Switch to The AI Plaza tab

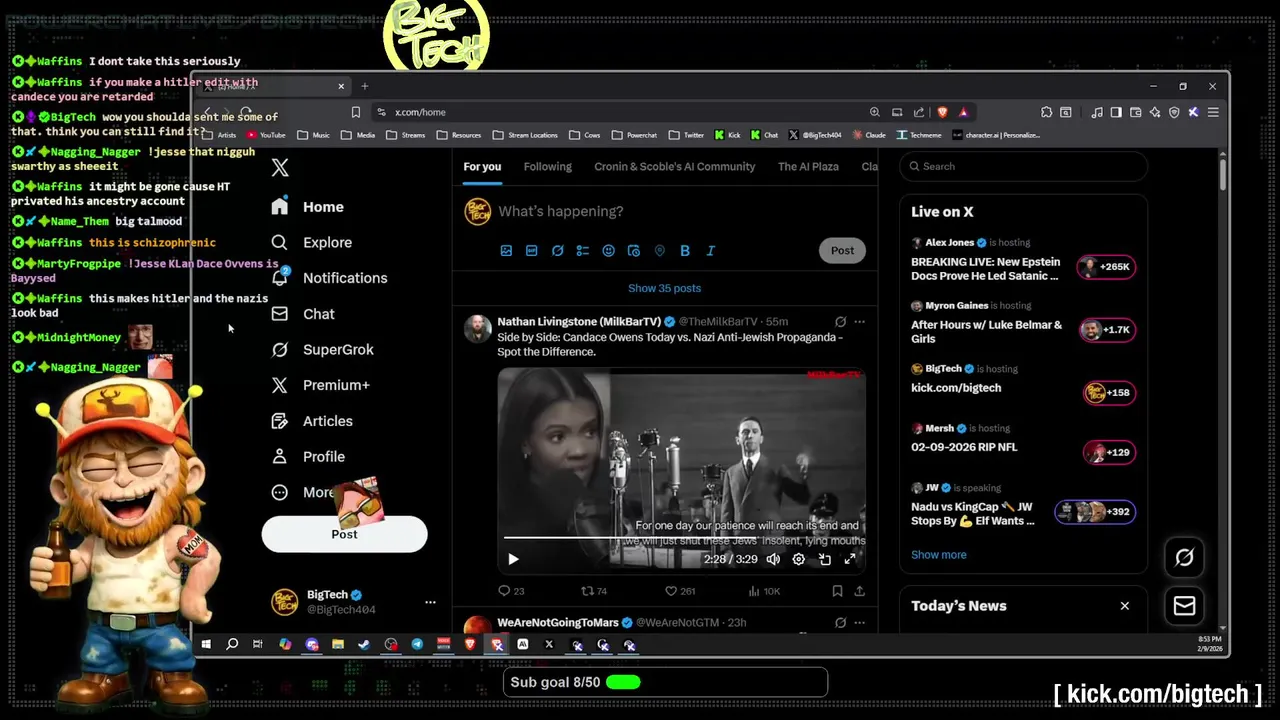pos(808,167)
